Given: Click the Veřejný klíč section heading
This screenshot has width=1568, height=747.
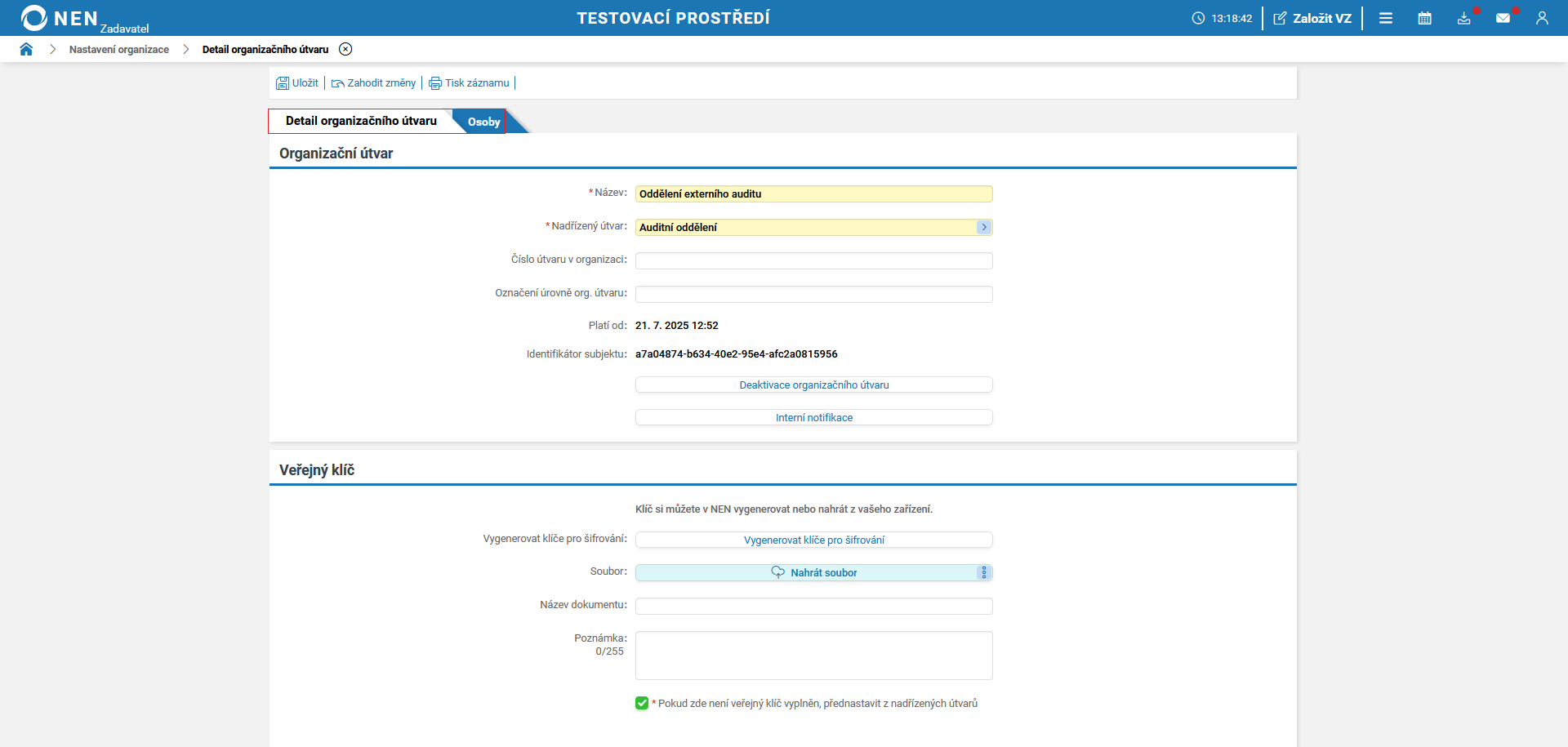Looking at the screenshot, I should 317,470.
